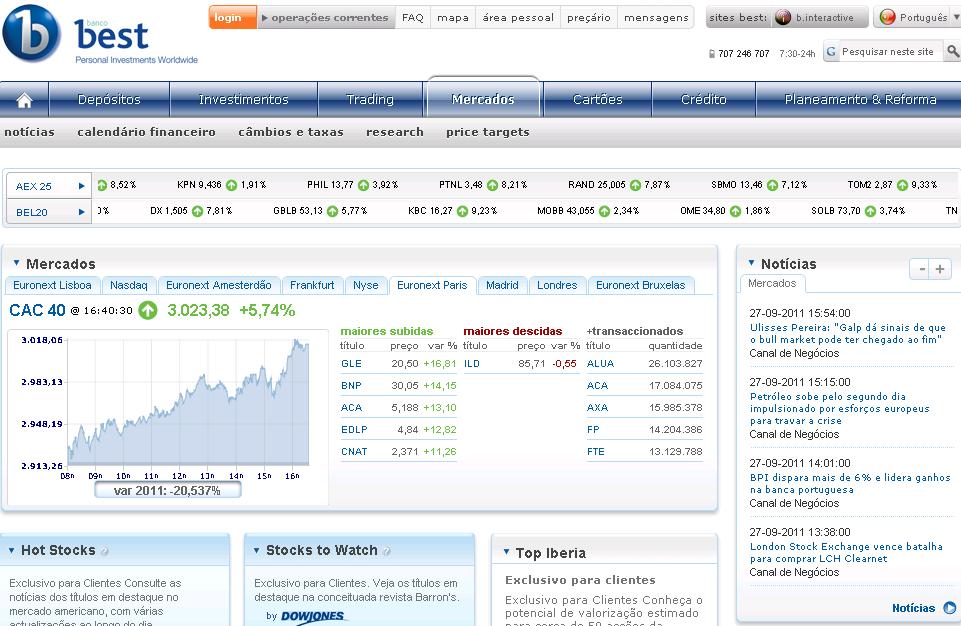Viewport: 961px width, 626px height.
Task: Open the Investimentos main menu
Action: pyautogui.click(x=243, y=99)
